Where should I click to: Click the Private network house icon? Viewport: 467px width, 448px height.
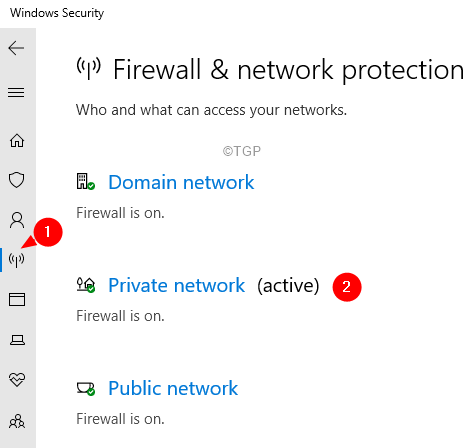click(x=86, y=285)
